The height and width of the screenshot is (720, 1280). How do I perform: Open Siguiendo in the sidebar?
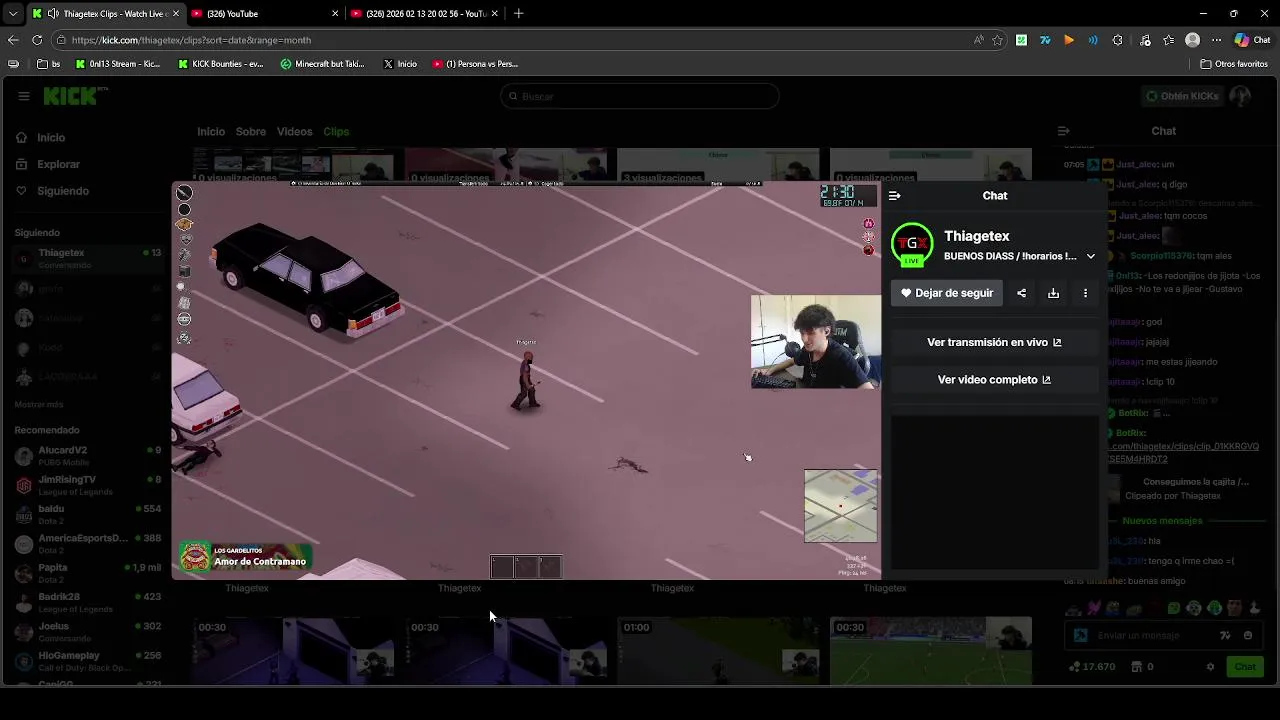[x=62, y=191]
